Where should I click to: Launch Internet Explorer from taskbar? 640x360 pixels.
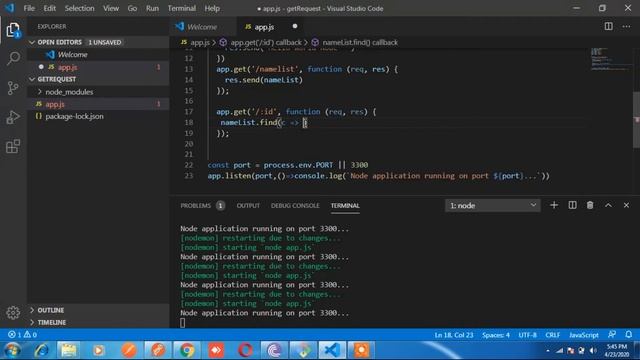coord(41,350)
